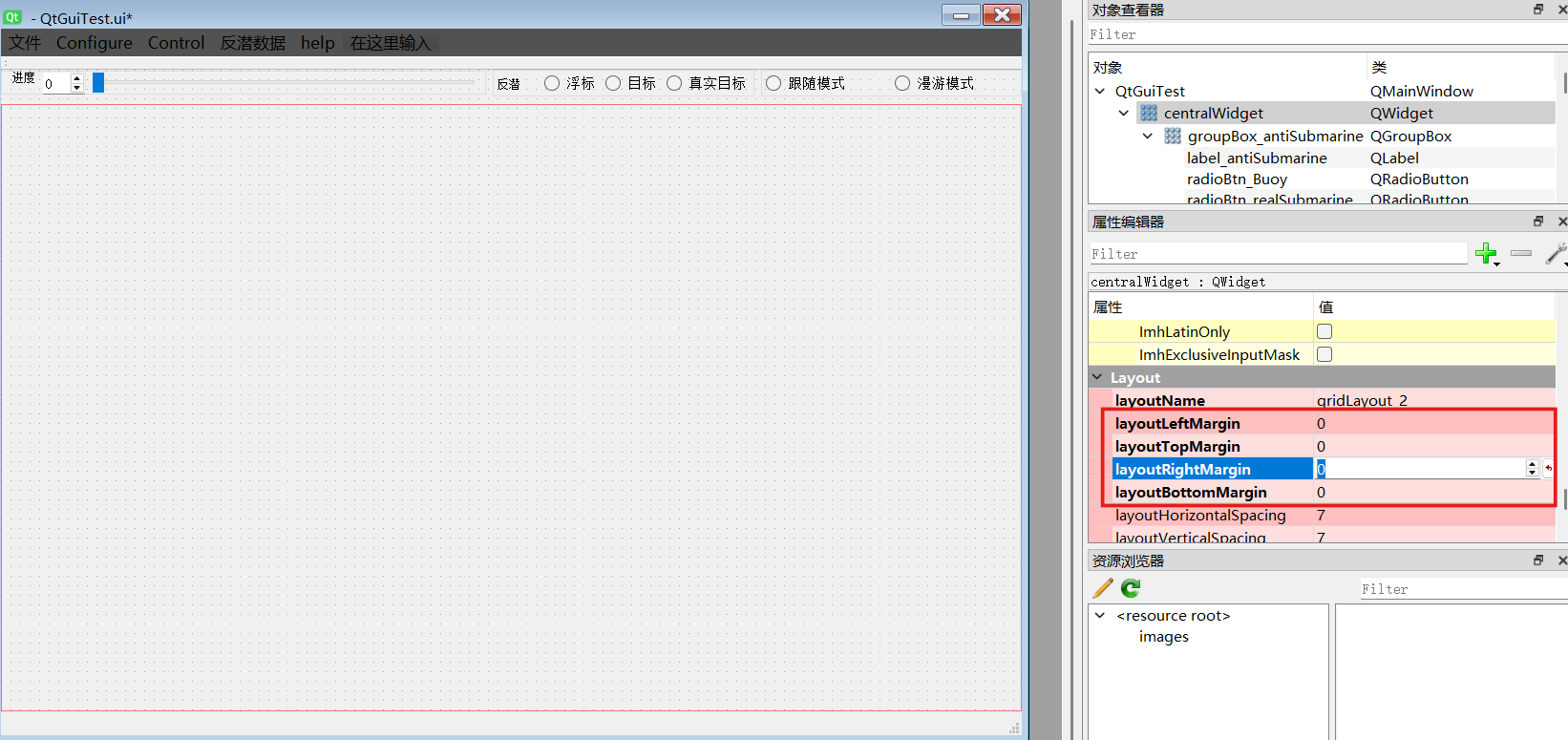Open the wrench configure icon in property editor
Viewport: 1568px width, 740px height.
(1557, 253)
